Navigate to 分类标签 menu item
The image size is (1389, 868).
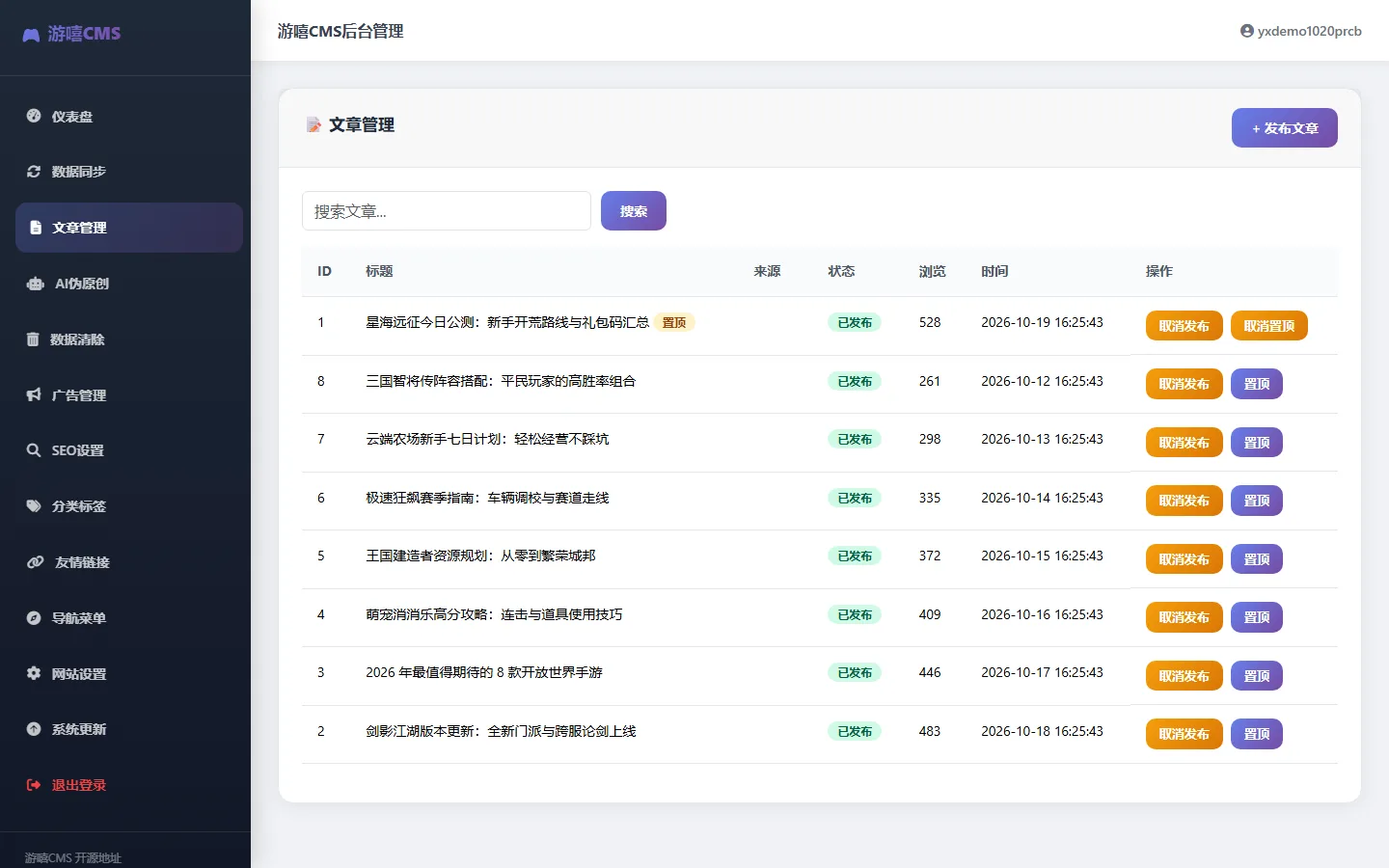[129, 506]
